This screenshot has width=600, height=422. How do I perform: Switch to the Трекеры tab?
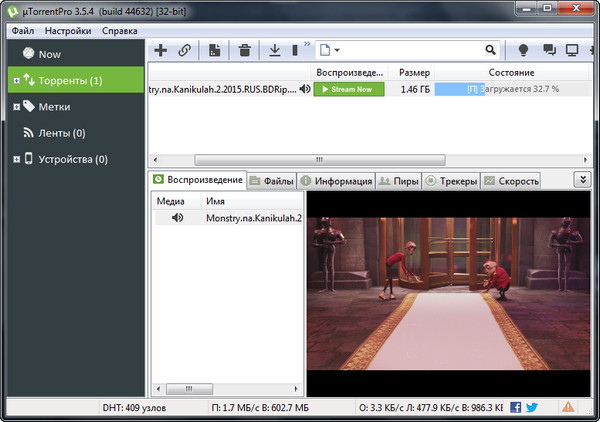coord(451,181)
